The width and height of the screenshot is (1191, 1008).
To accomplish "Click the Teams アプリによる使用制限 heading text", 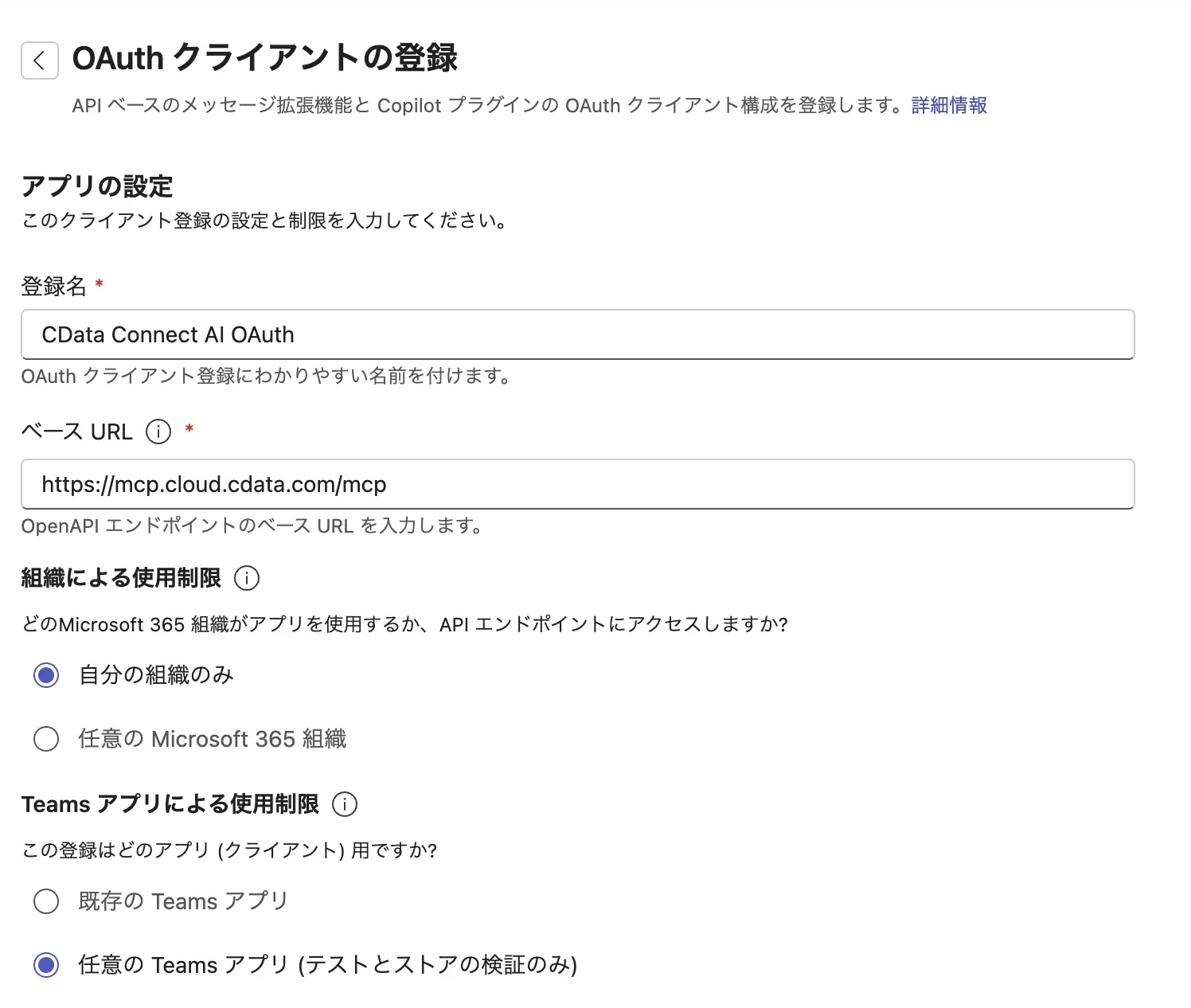I will [170, 804].
